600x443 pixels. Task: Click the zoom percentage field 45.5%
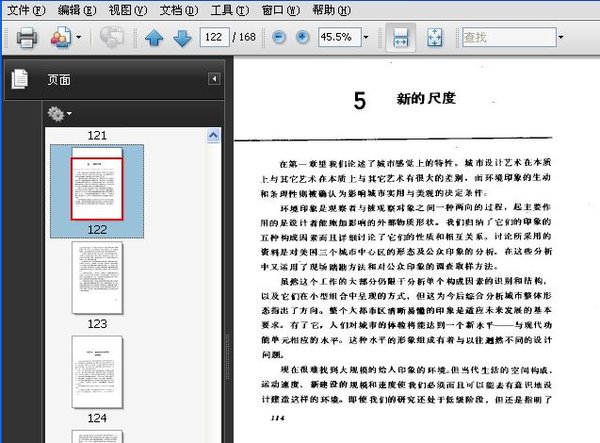(339, 37)
